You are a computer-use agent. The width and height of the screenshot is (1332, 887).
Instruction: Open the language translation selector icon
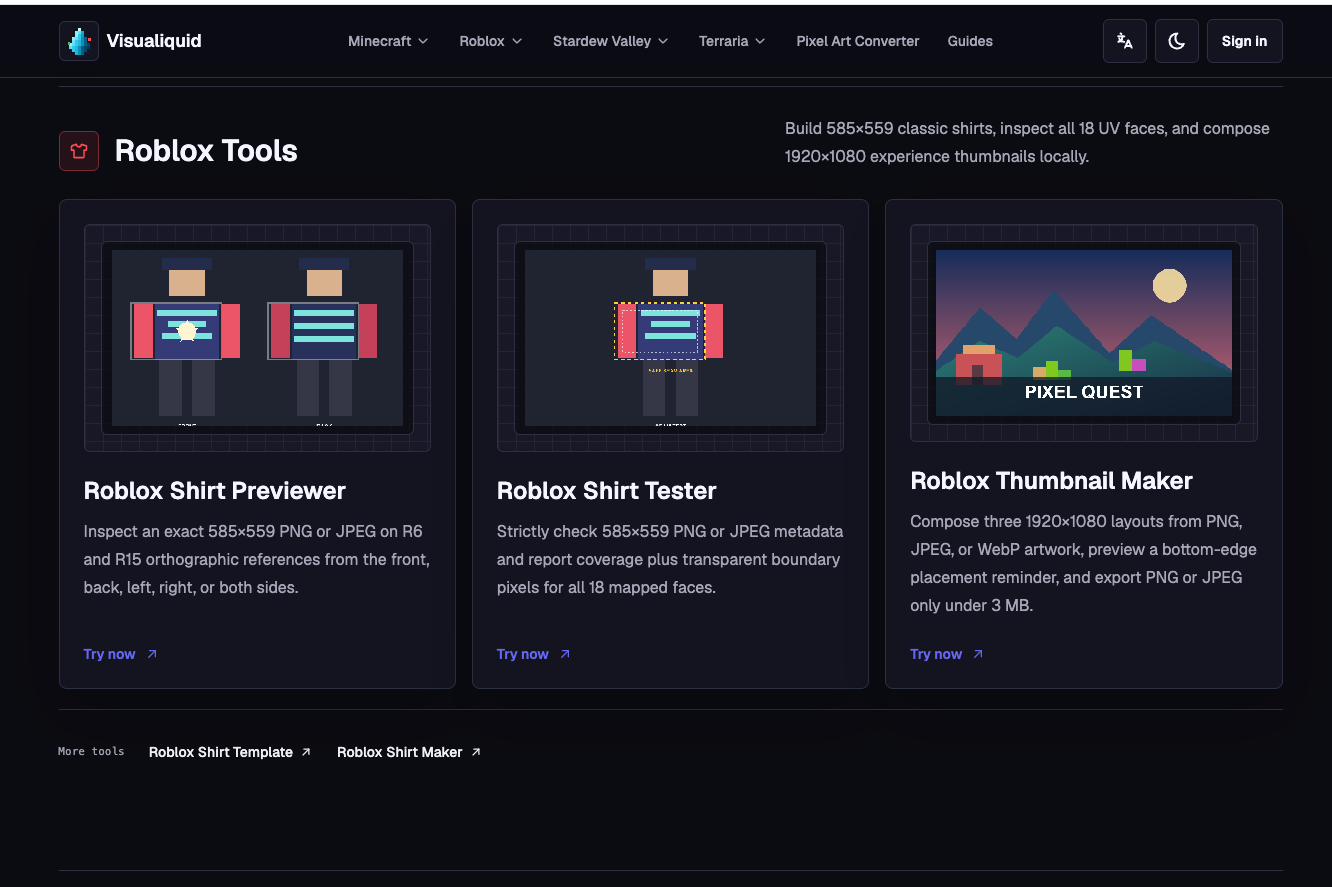tap(1125, 41)
